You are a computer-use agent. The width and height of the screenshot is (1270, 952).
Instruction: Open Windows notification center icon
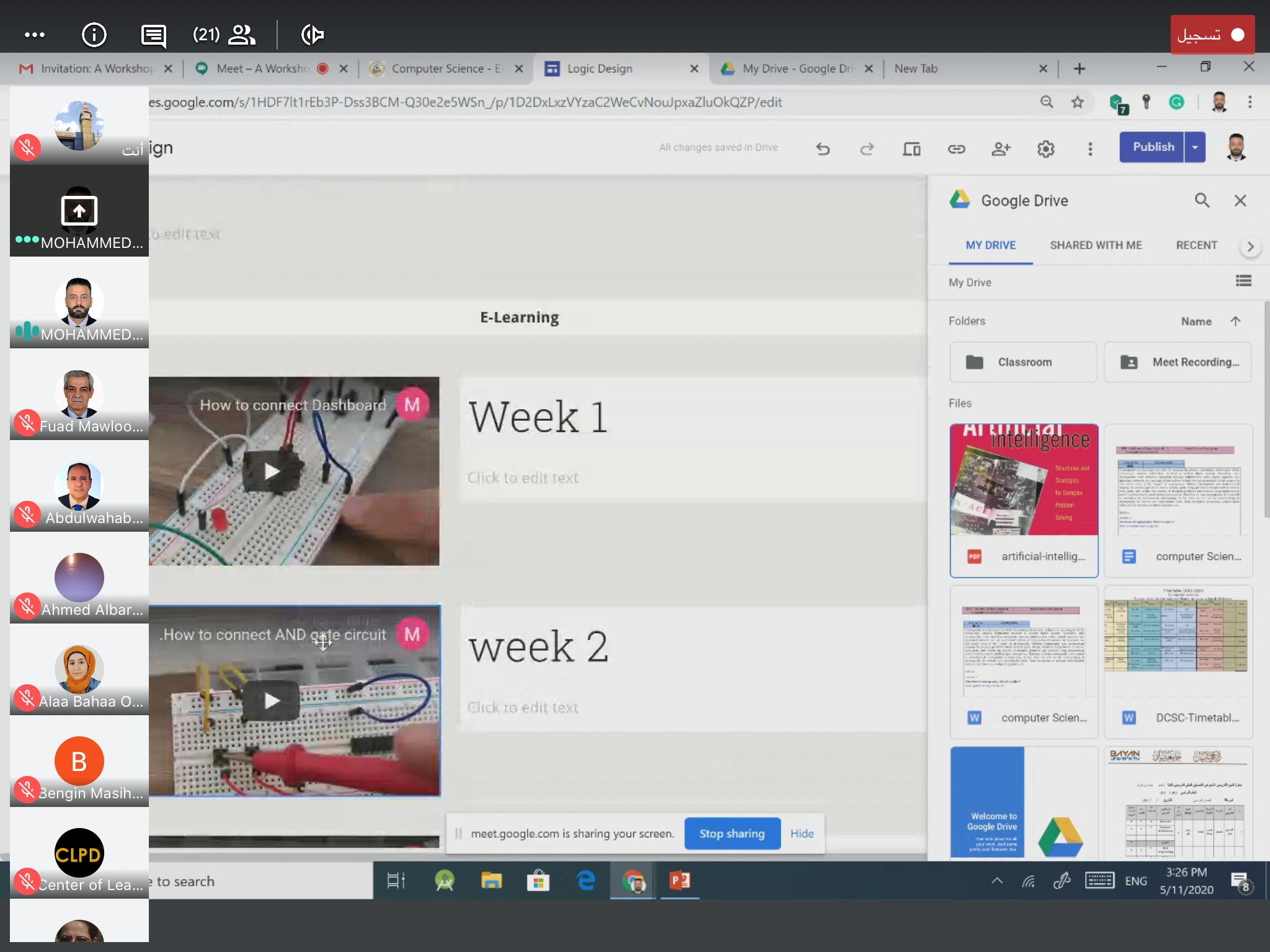1240,882
